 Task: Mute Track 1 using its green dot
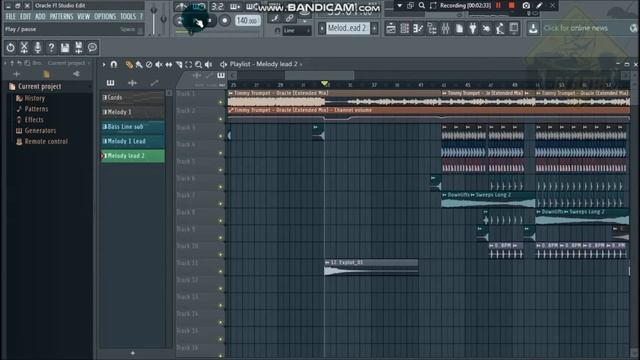click(x=221, y=102)
